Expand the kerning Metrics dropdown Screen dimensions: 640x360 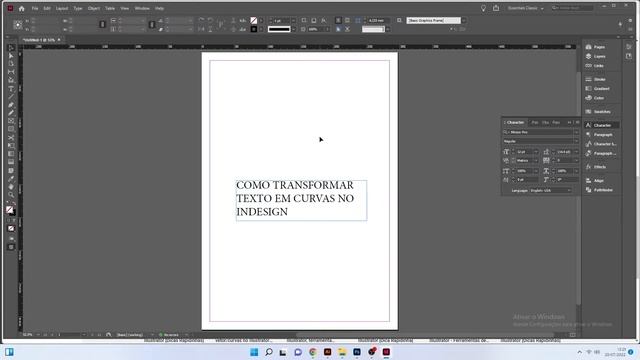coord(536,160)
